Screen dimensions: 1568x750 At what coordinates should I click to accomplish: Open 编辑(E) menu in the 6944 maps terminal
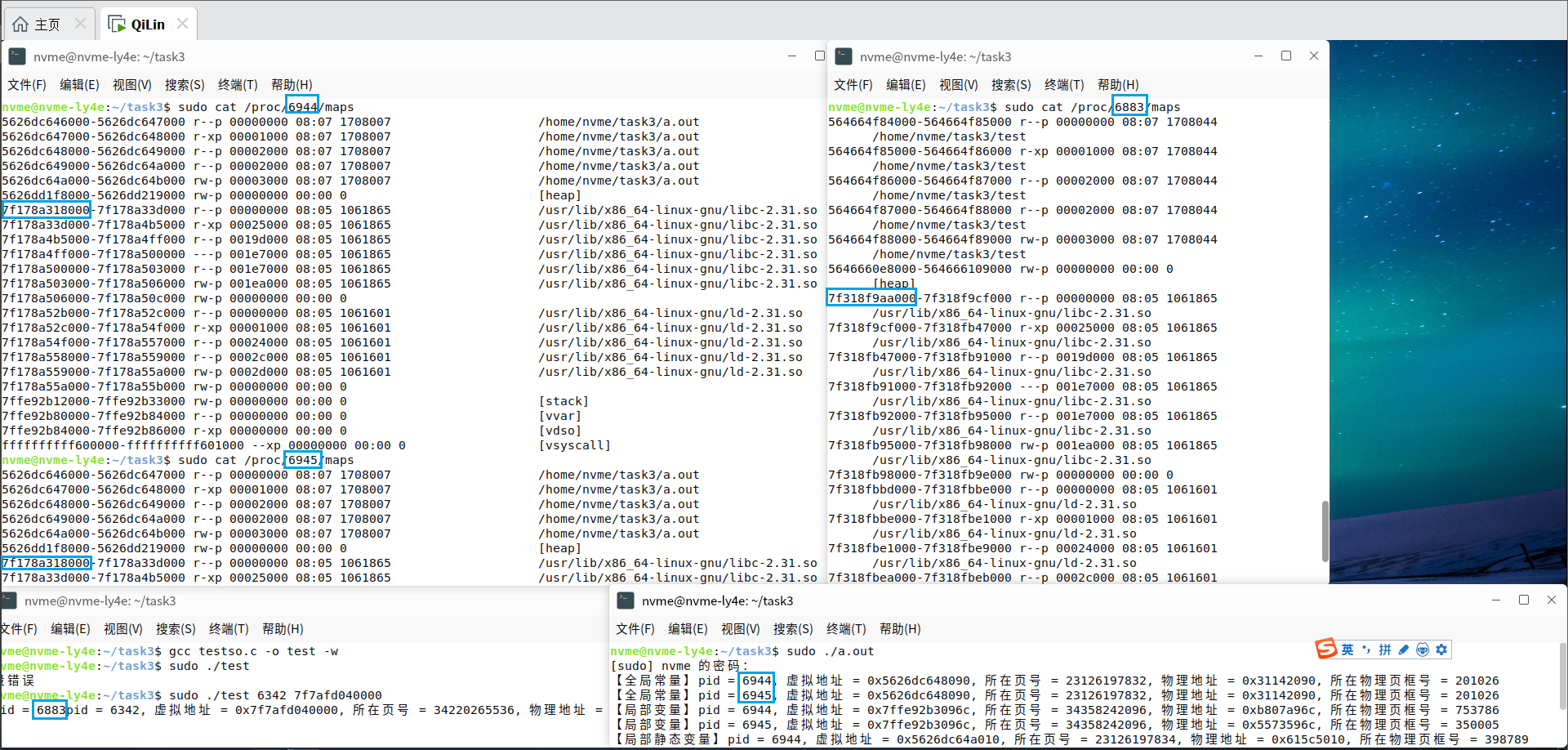point(79,85)
